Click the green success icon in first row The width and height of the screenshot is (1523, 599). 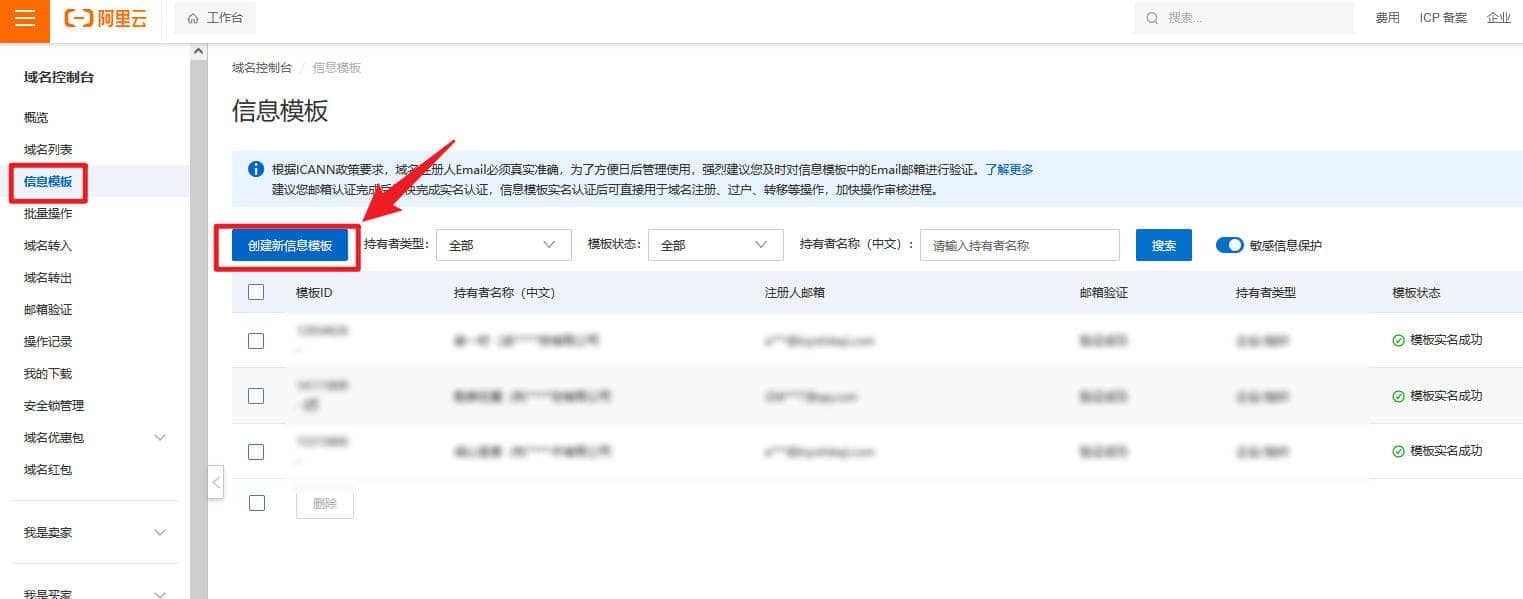[x=1398, y=340]
